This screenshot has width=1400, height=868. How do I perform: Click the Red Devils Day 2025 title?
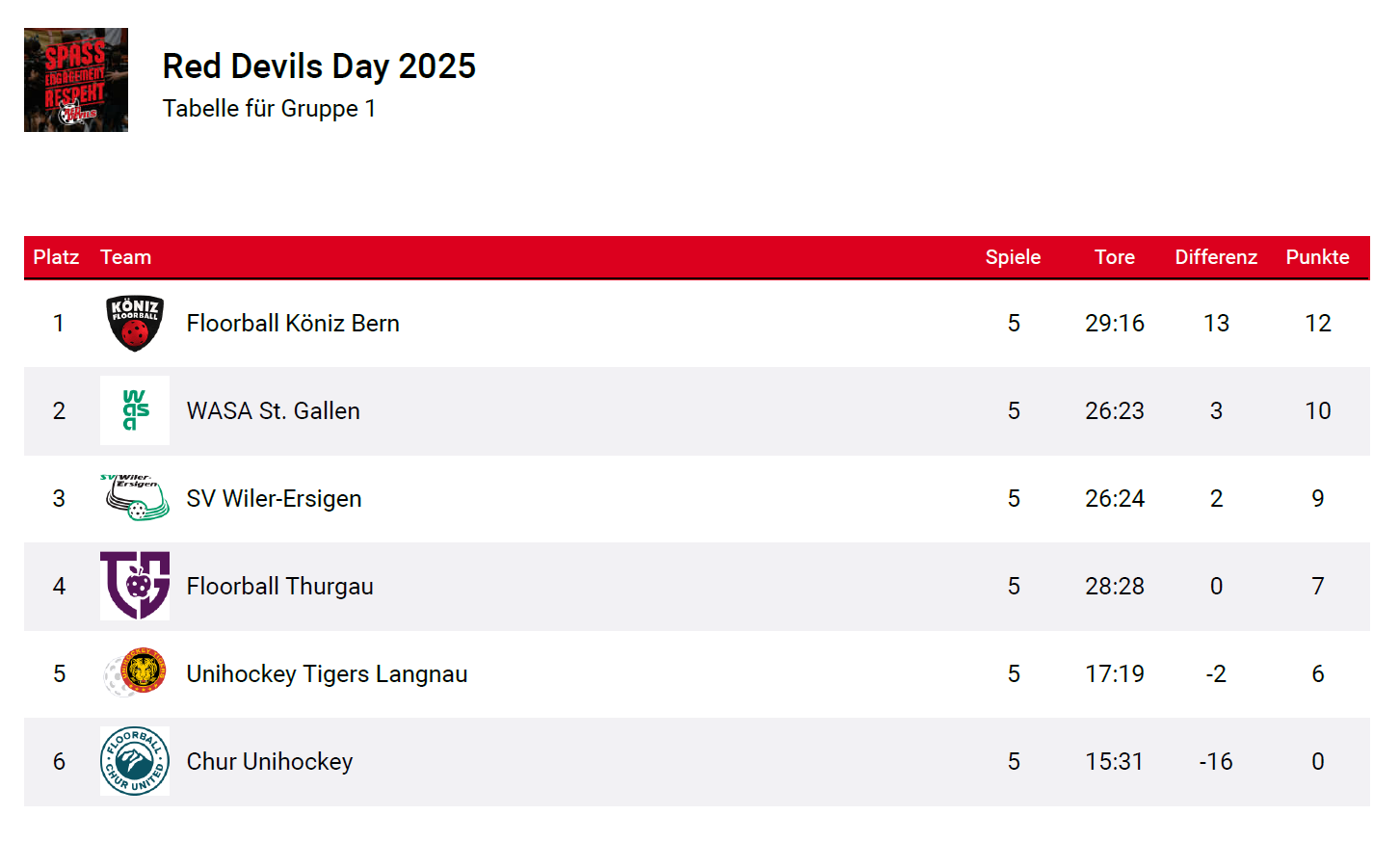(x=319, y=66)
